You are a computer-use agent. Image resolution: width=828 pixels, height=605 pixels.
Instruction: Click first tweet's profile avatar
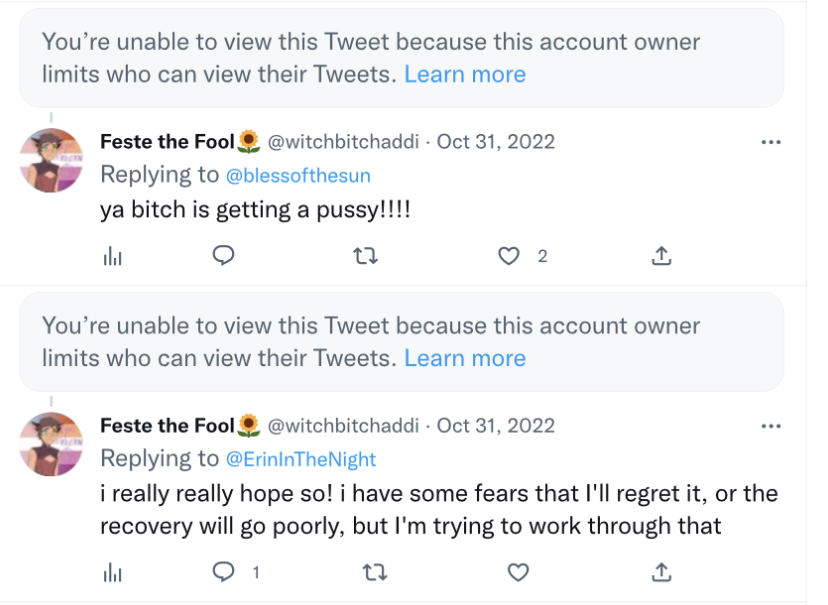(50, 160)
